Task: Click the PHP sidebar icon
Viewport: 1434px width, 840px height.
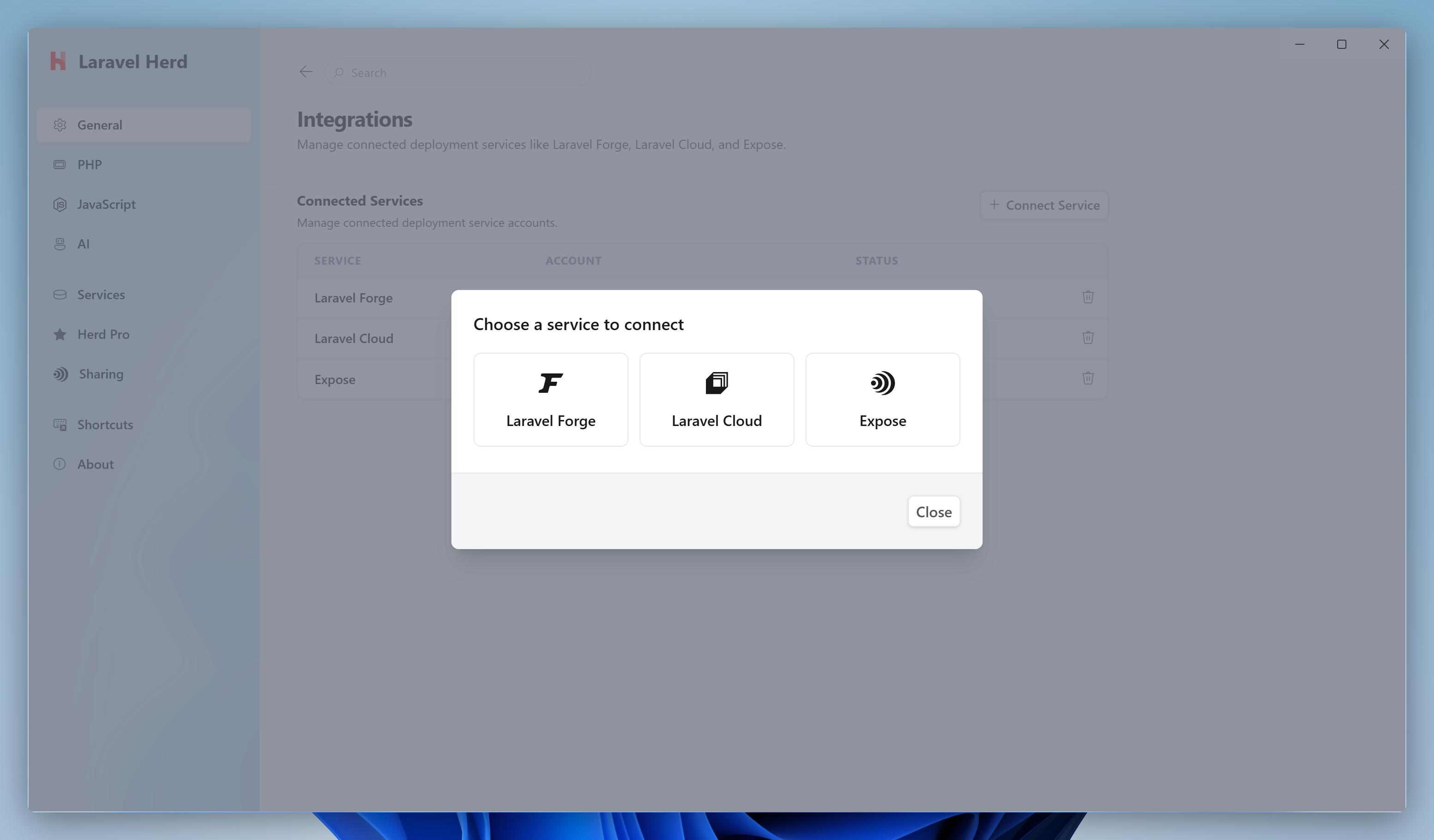Action: pos(60,165)
